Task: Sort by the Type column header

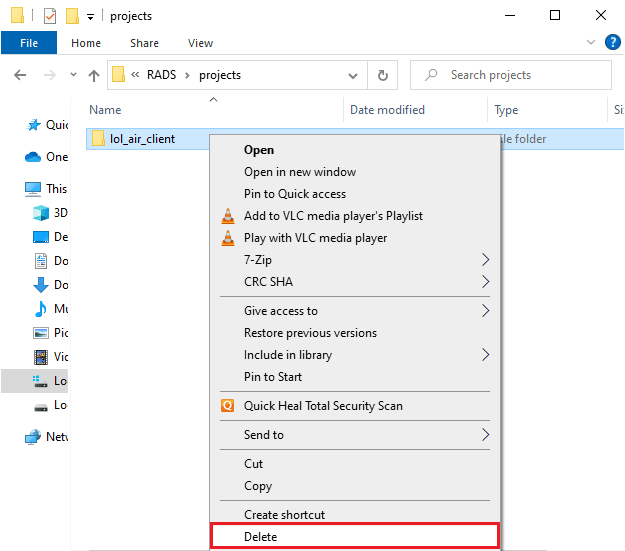Action: 506,110
